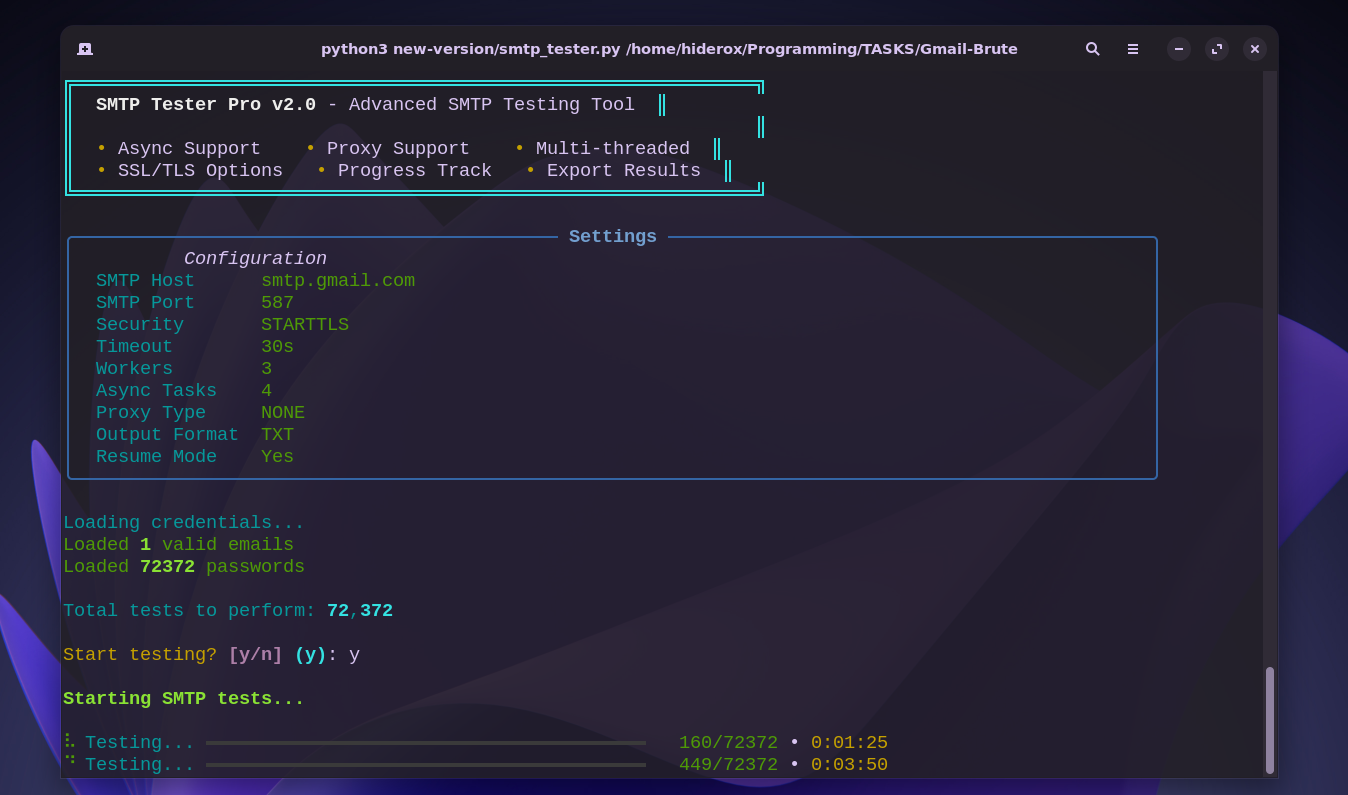Click the second Testing progress bar
Image resolution: width=1348 pixels, height=795 pixels.
click(x=425, y=764)
